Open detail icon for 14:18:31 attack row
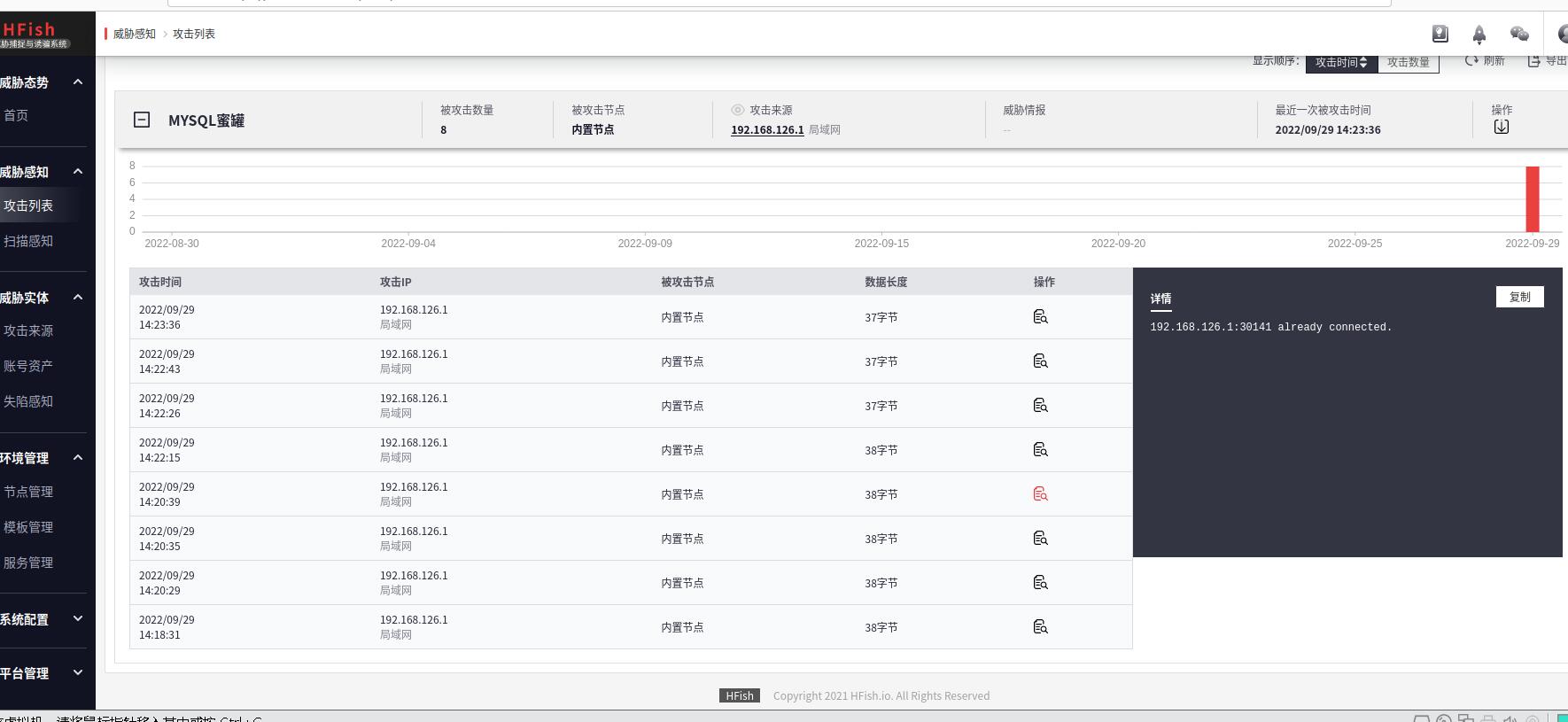Image resolution: width=1568 pixels, height=722 pixels. tap(1040, 627)
